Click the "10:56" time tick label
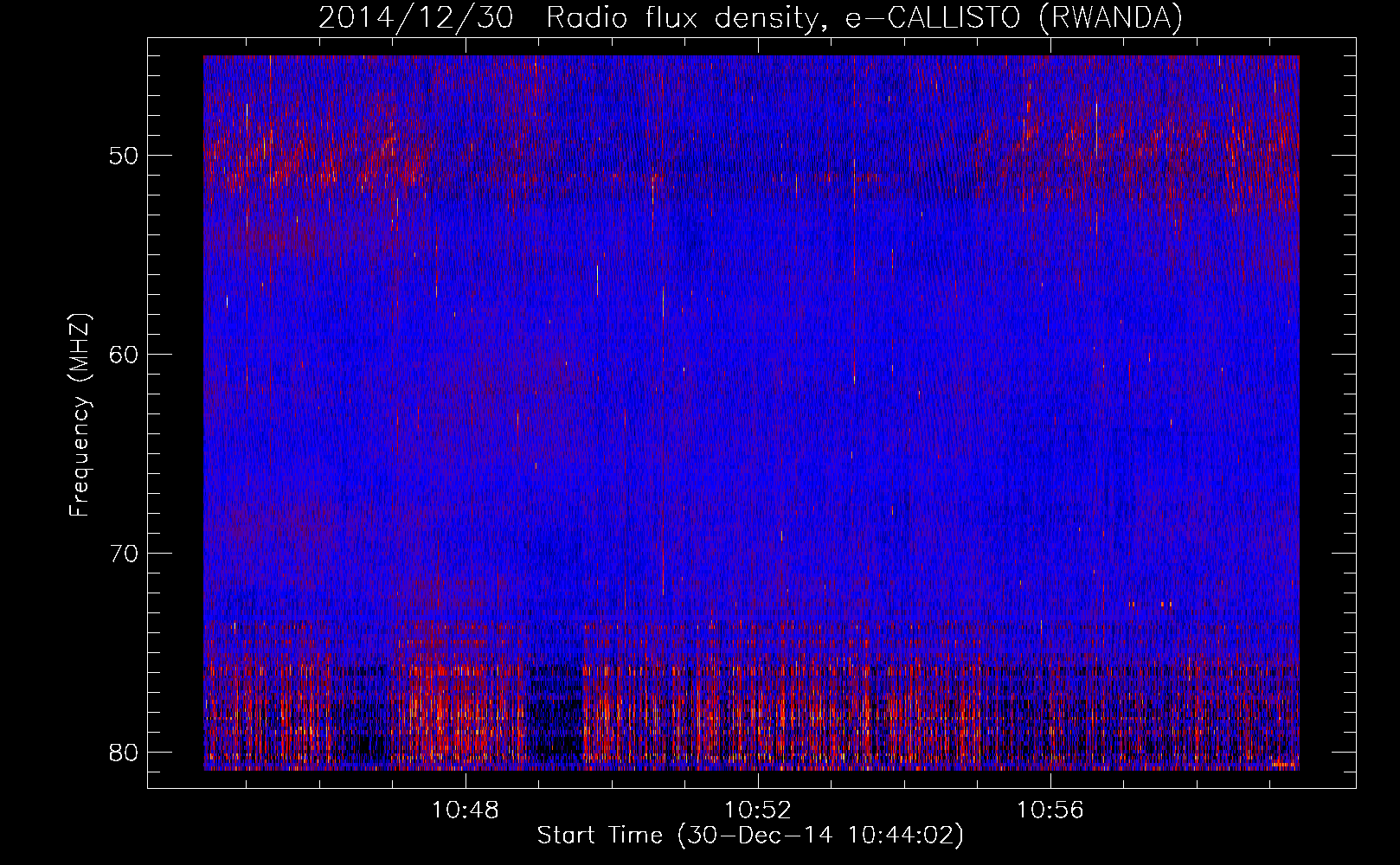This screenshot has width=1400, height=865. pyautogui.click(x=1050, y=811)
